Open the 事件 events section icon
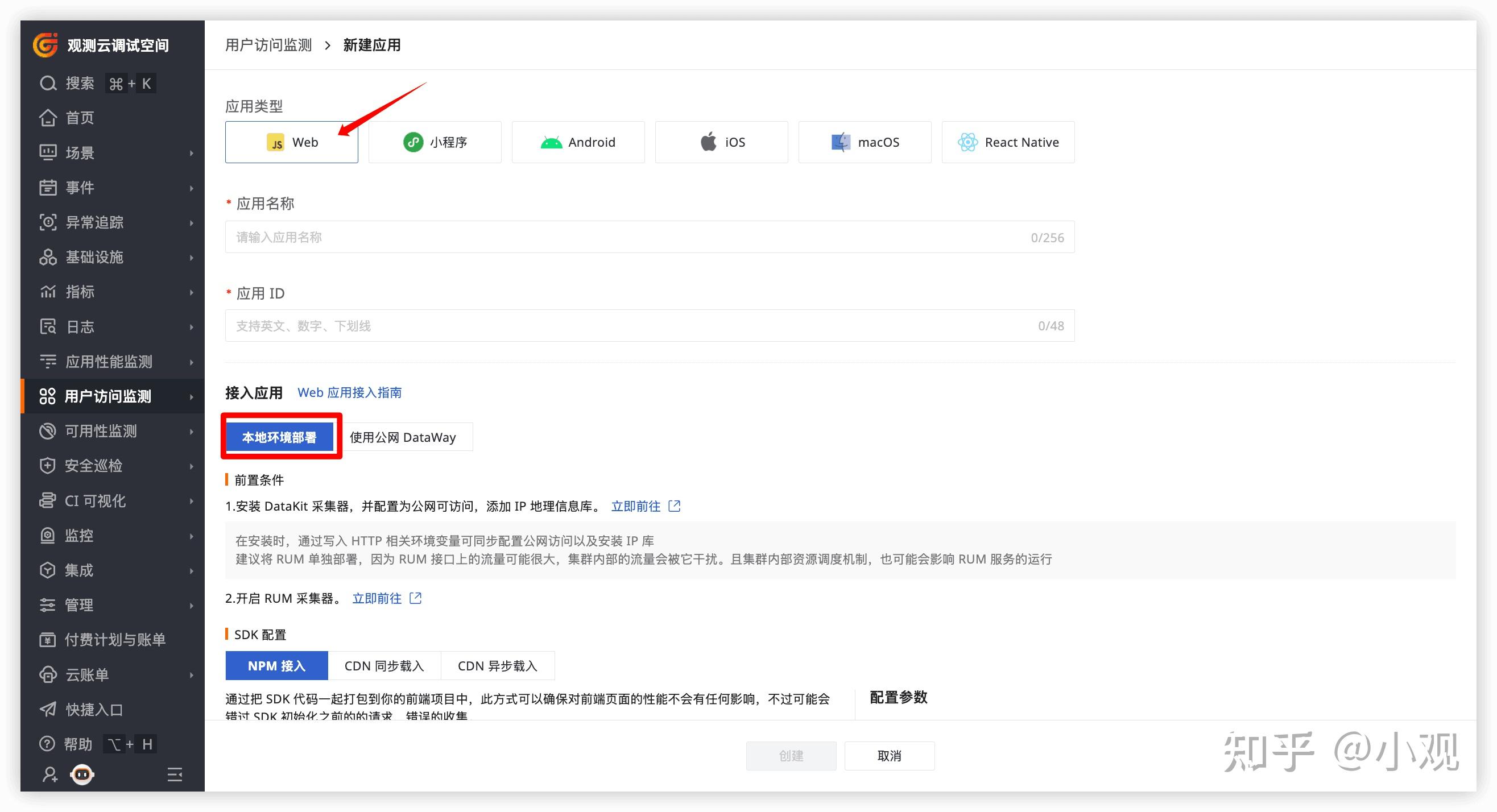The width and height of the screenshot is (1497, 812). pyautogui.click(x=48, y=188)
